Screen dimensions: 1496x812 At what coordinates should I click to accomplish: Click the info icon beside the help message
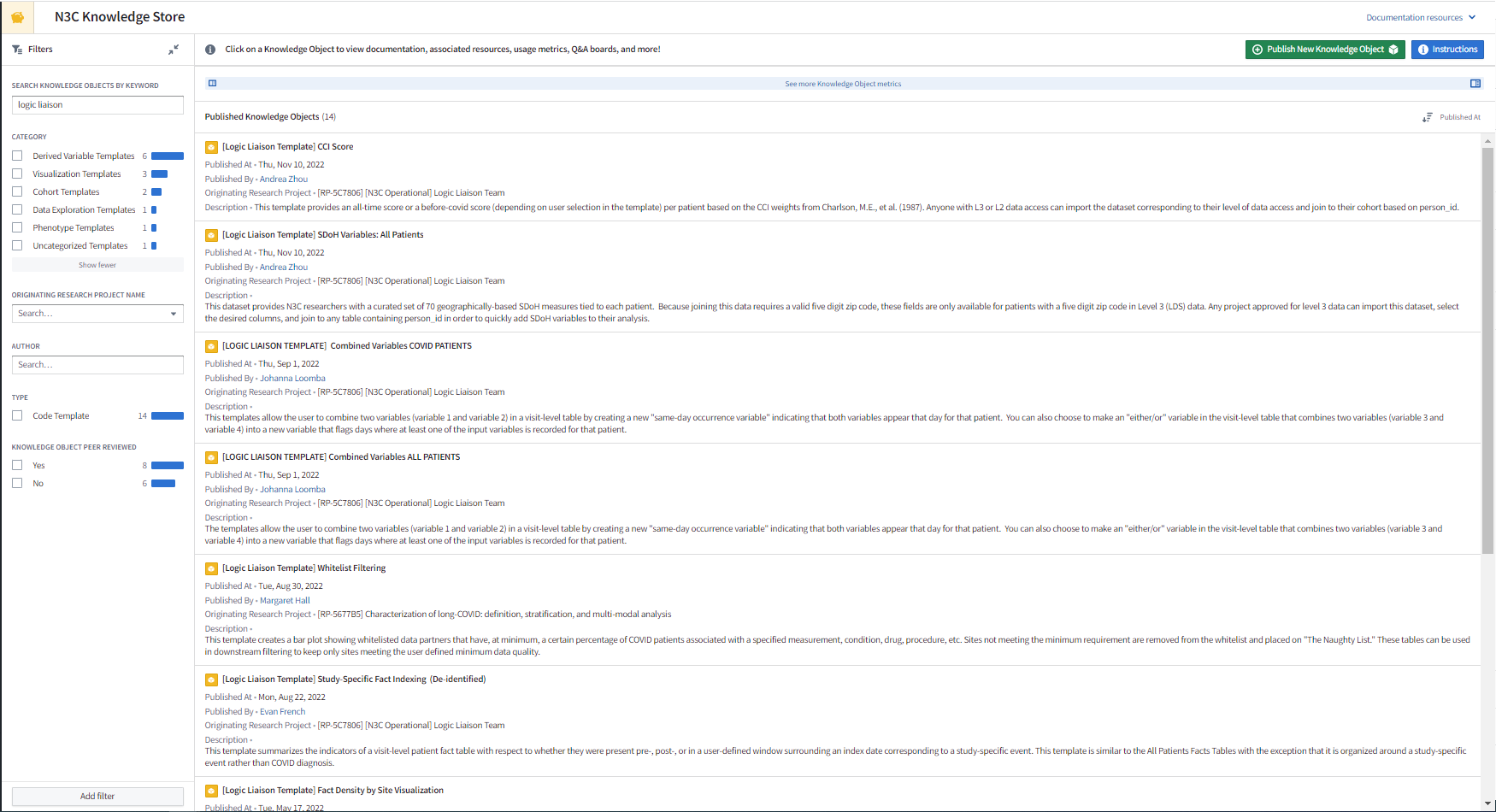pos(210,50)
